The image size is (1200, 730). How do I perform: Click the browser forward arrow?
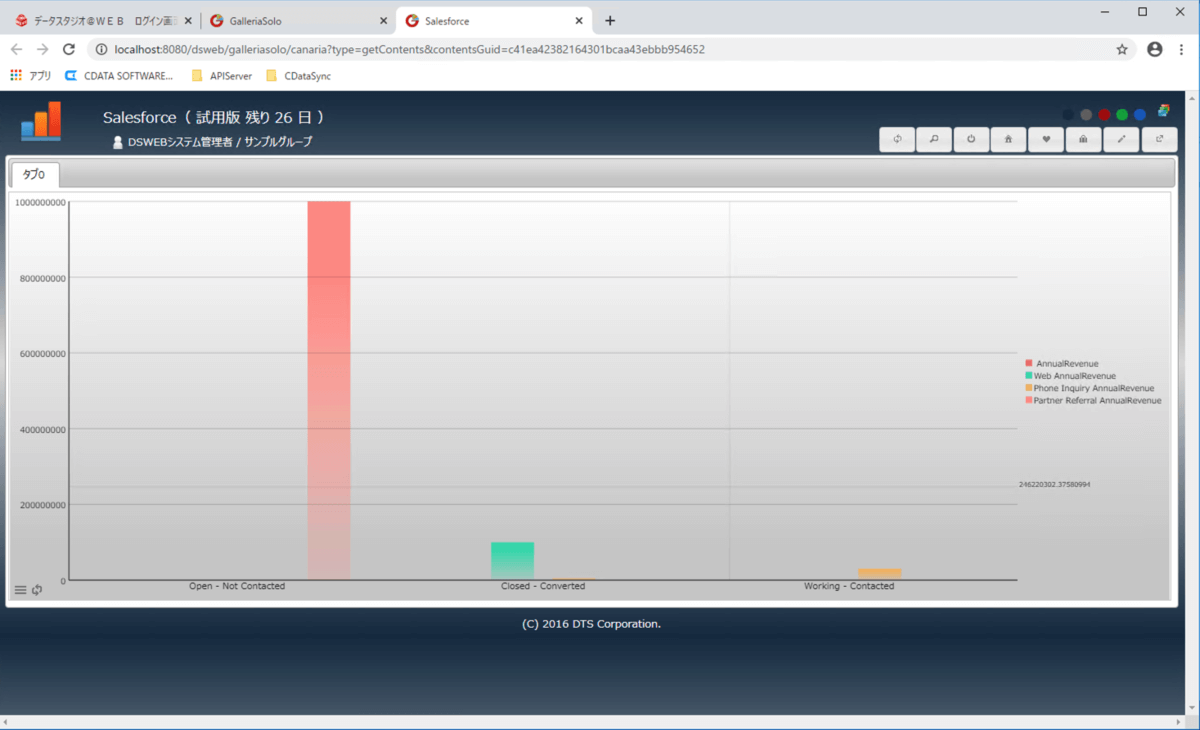tap(42, 49)
